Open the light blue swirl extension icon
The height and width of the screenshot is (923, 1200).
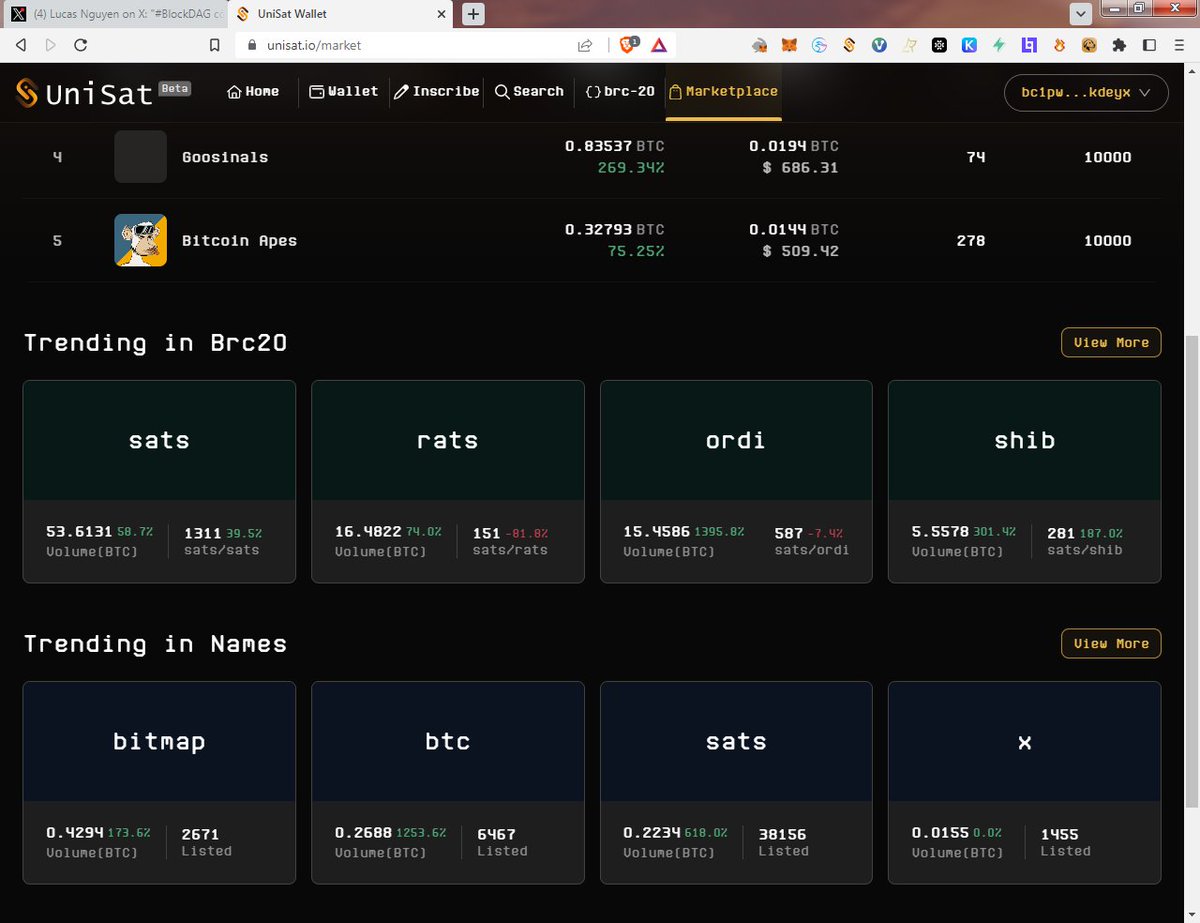pyautogui.click(x=819, y=45)
